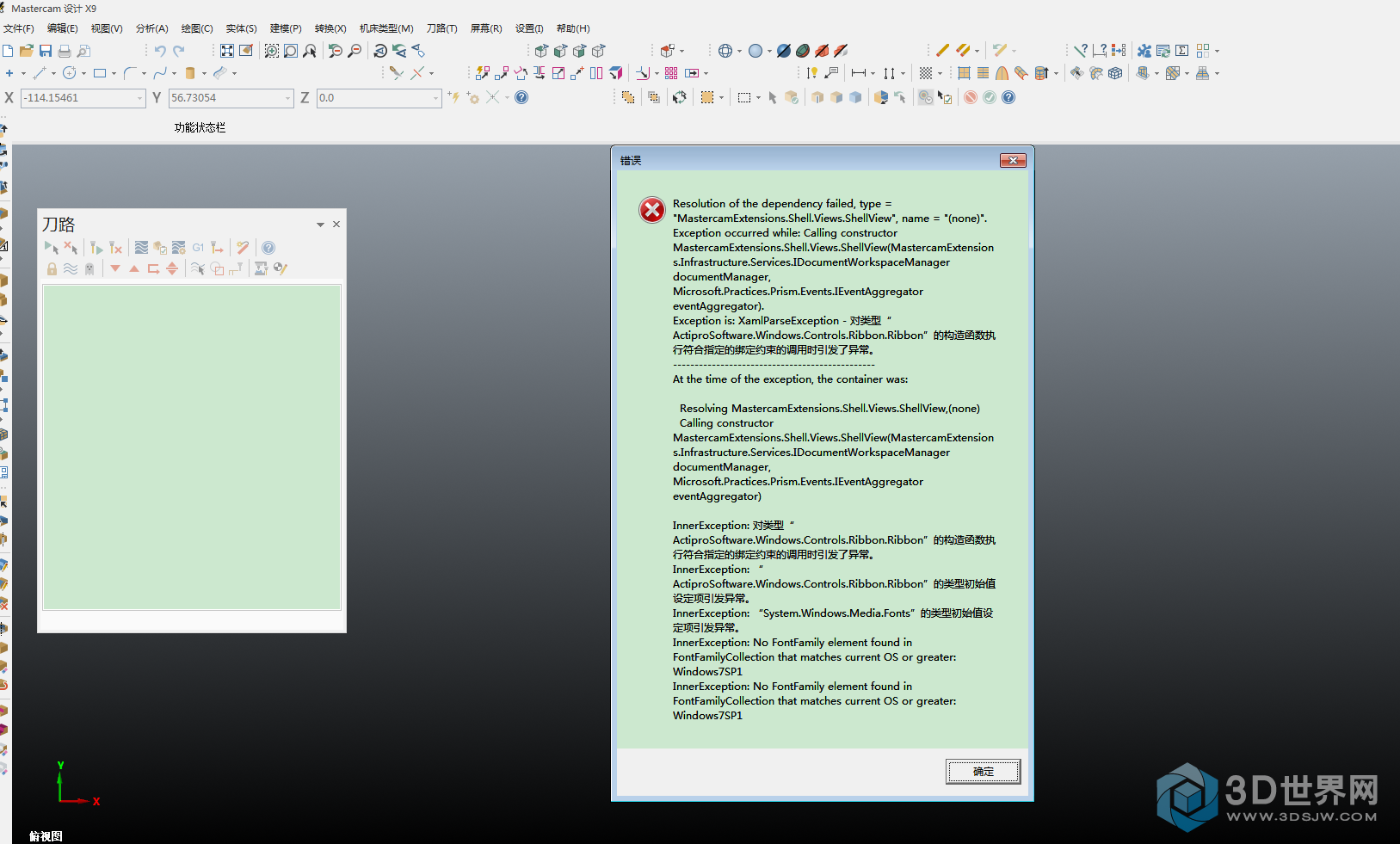Expand the point creation dropdown arrow

pyautogui.click(x=22, y=73)
